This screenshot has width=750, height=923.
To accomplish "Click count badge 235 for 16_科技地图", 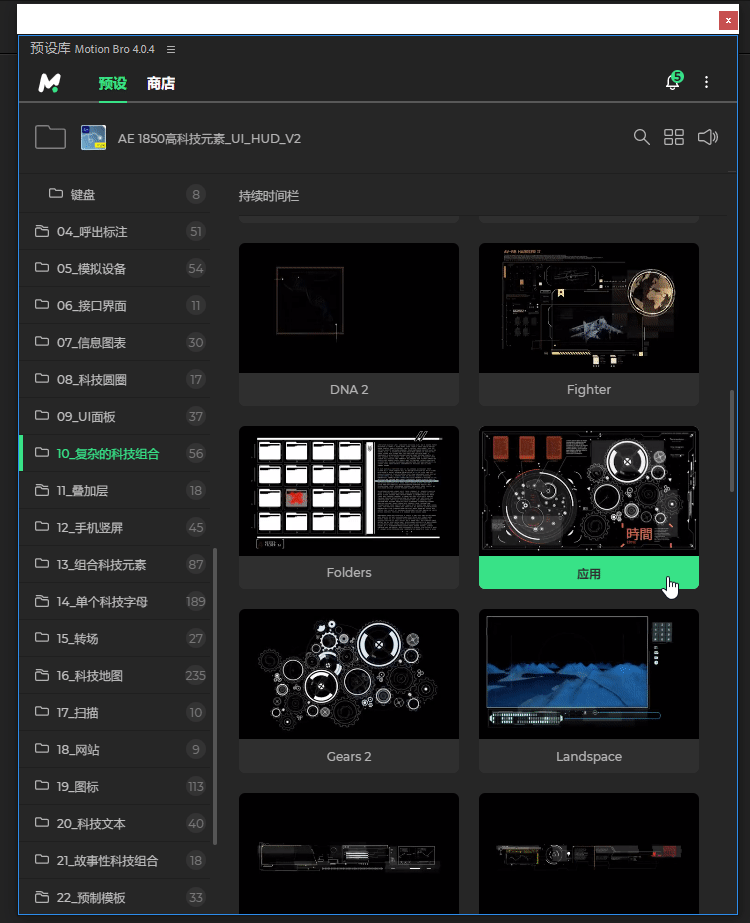I will coord(195,676).
